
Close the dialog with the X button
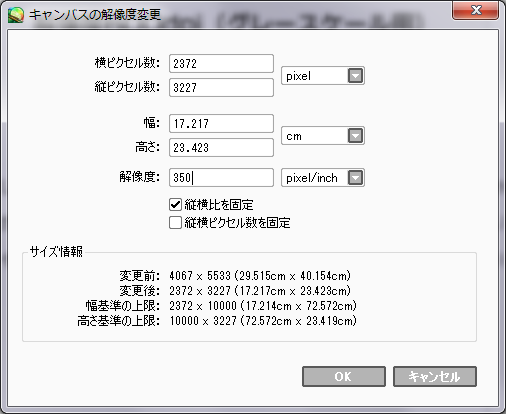(x=475, y=10)
